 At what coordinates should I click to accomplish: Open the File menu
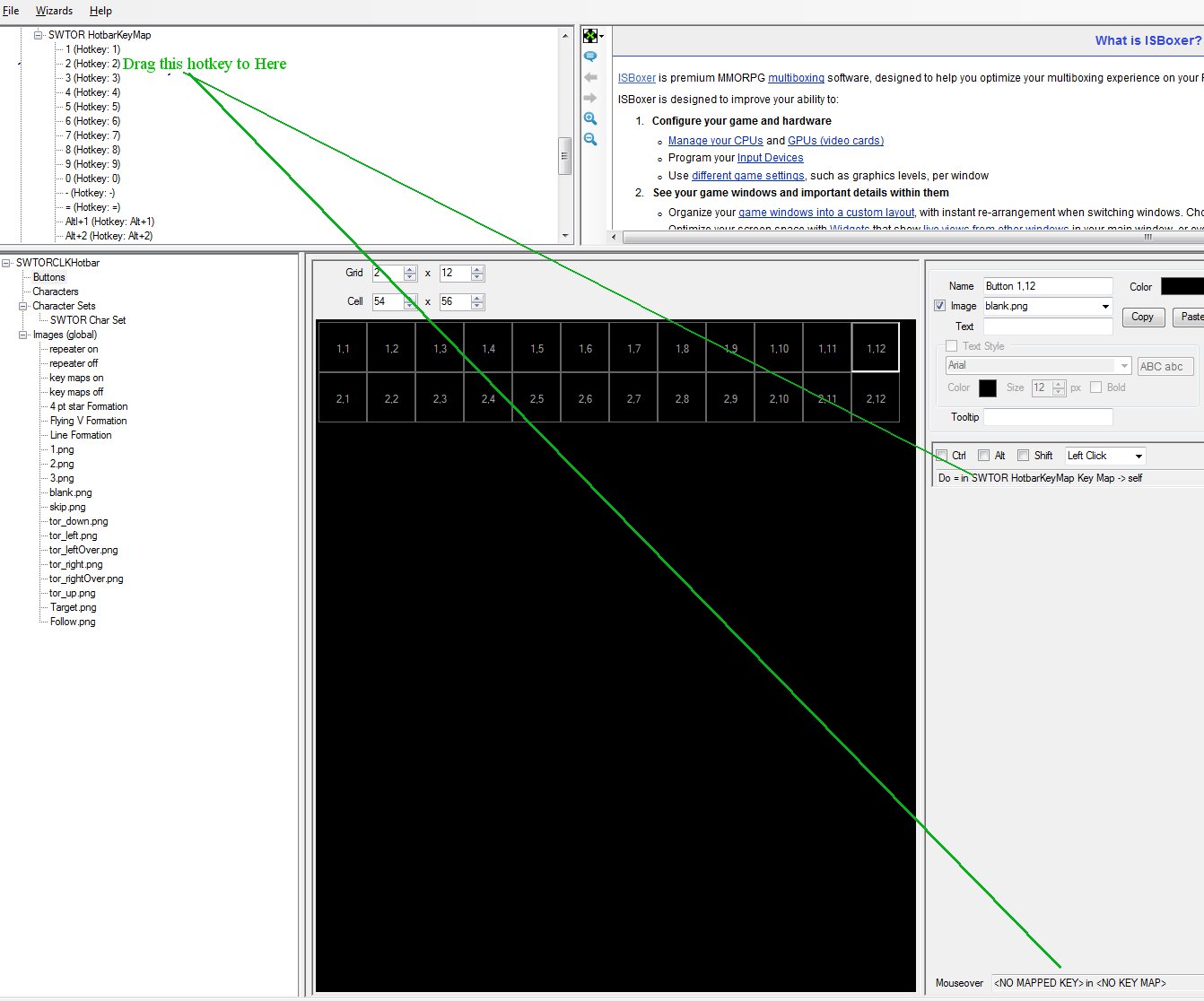point(11,11)
